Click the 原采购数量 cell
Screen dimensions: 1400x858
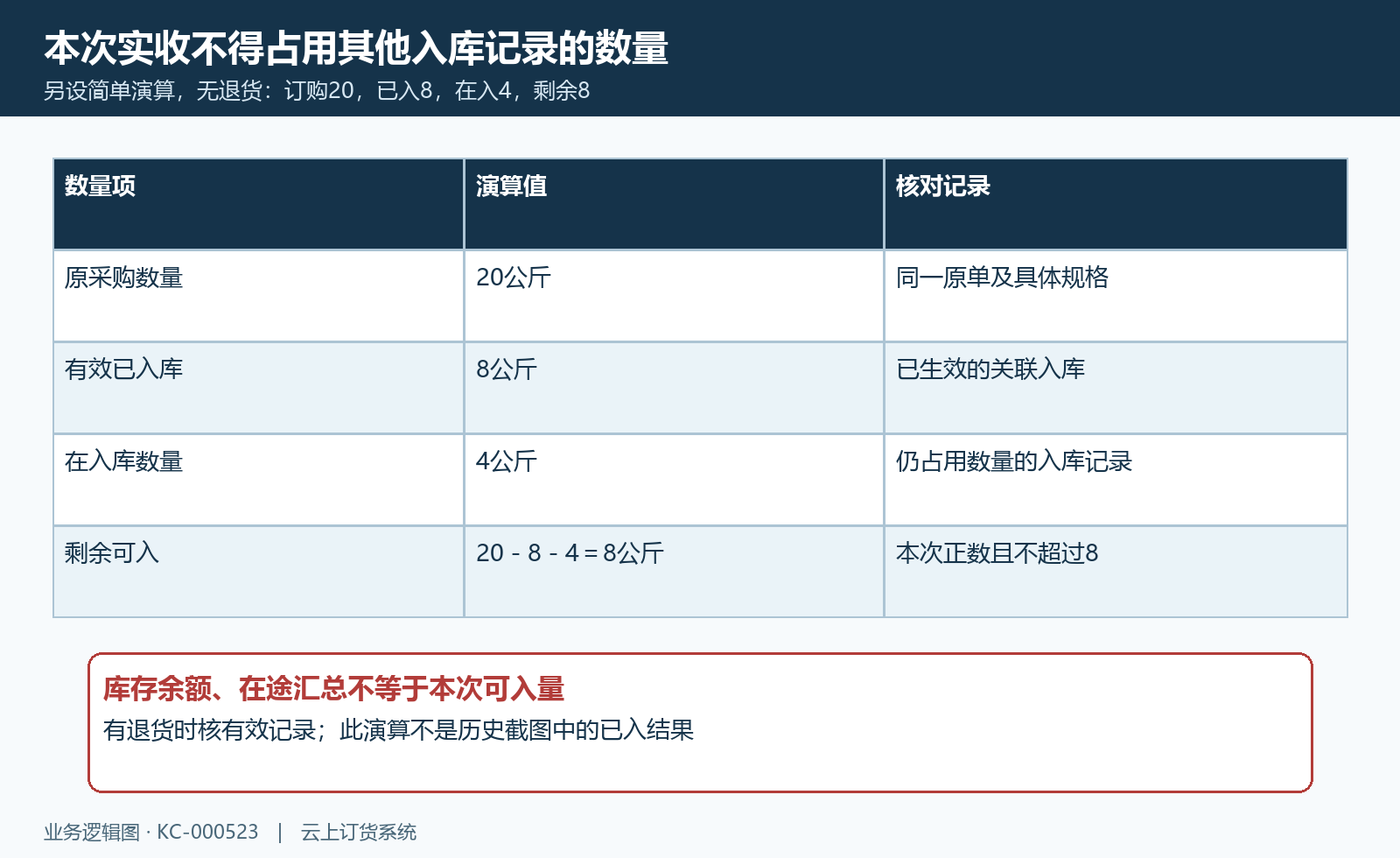(x=258, y=296)
